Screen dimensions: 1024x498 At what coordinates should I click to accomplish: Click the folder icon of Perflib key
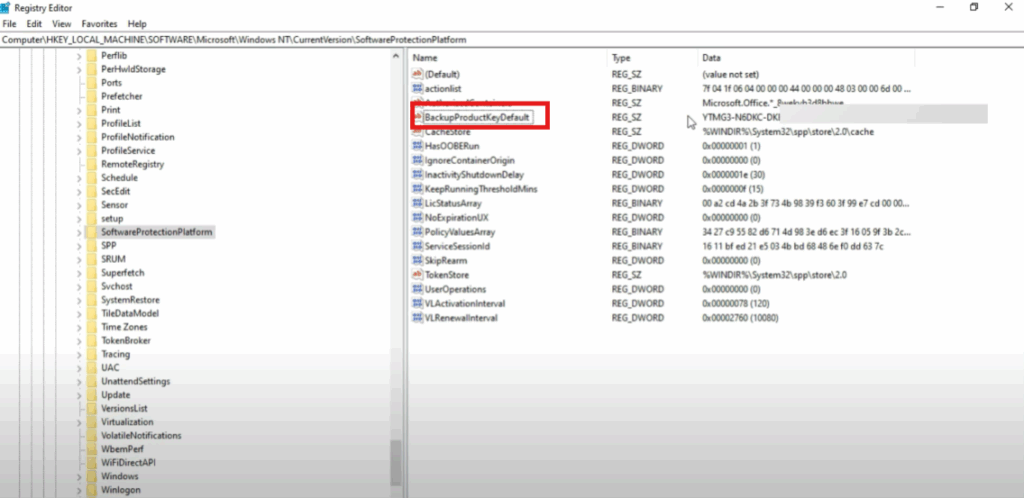[x=91, y=55]
